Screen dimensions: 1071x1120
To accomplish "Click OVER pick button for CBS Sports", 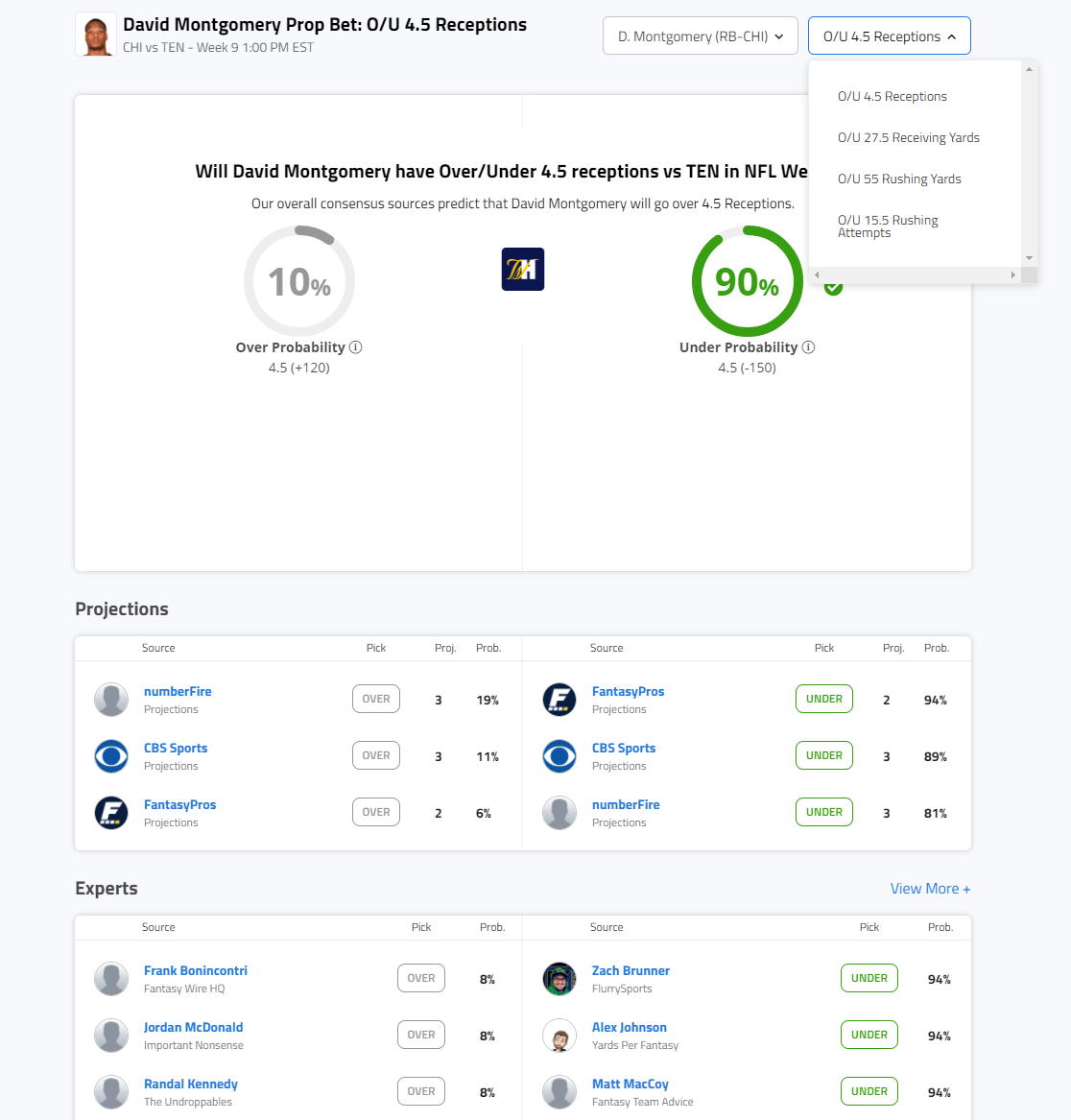I will (376, 755).
